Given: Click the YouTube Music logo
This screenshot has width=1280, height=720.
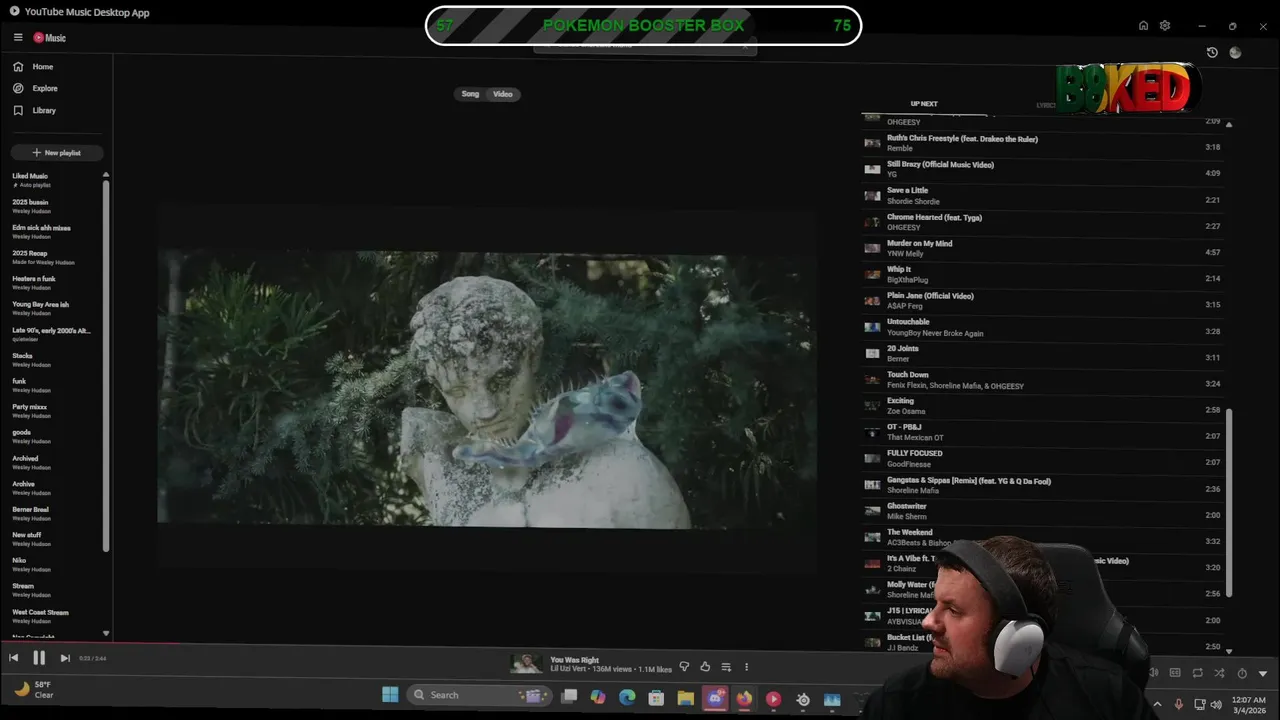Looking at the screenshot, I should tap(49, 38).
